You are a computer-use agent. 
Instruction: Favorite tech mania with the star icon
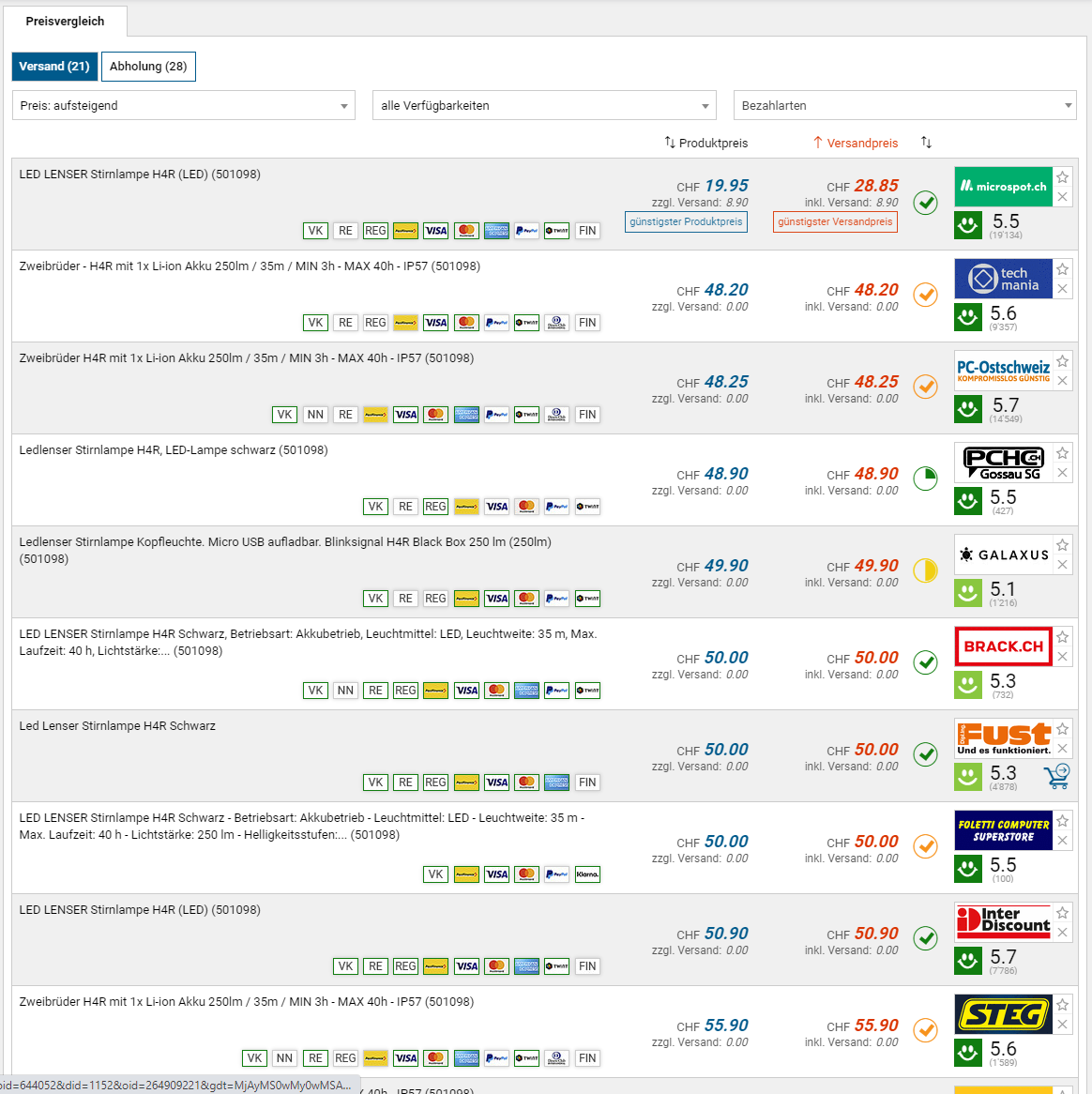tap(1062, 269)
